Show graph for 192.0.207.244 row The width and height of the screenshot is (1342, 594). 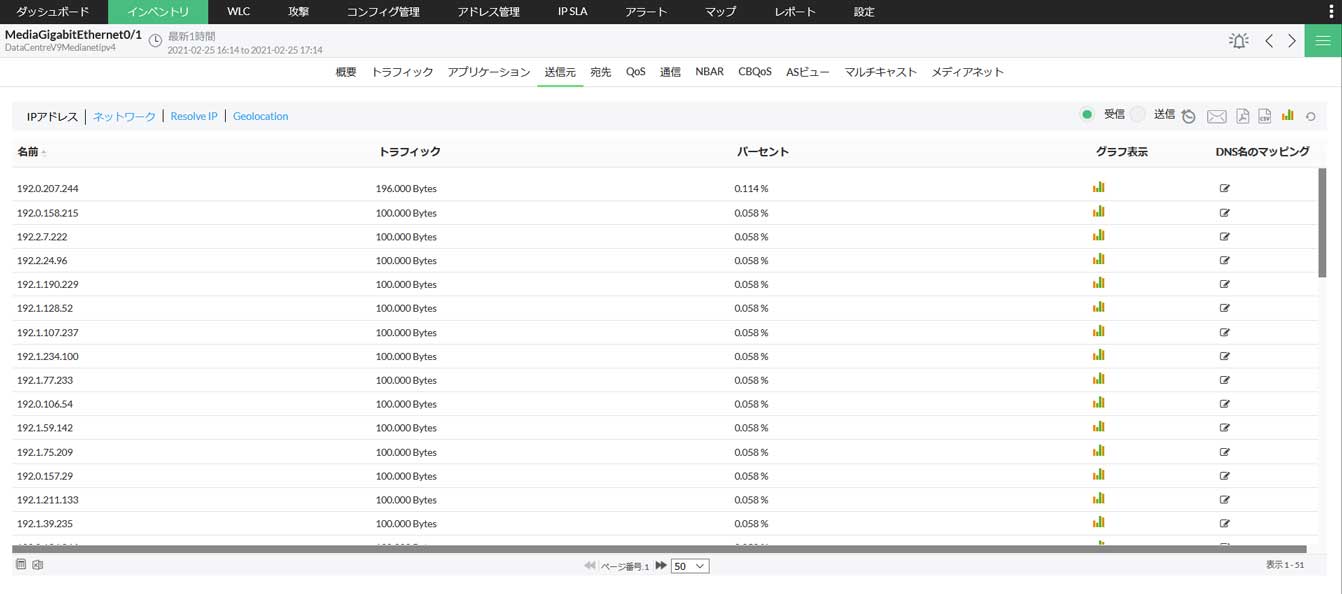(x=1098, y=187)
